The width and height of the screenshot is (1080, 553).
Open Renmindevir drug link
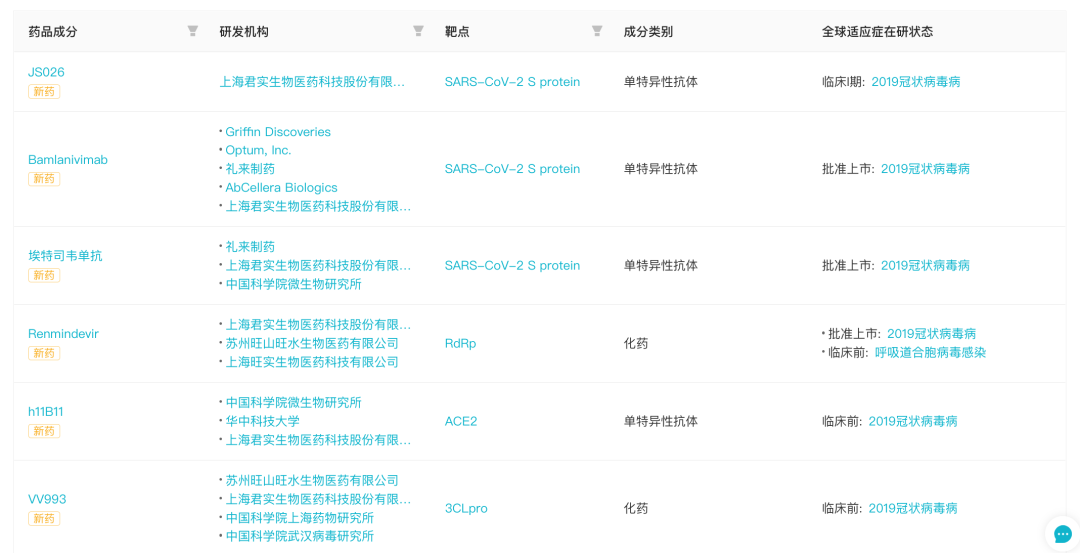click(63, 333)
